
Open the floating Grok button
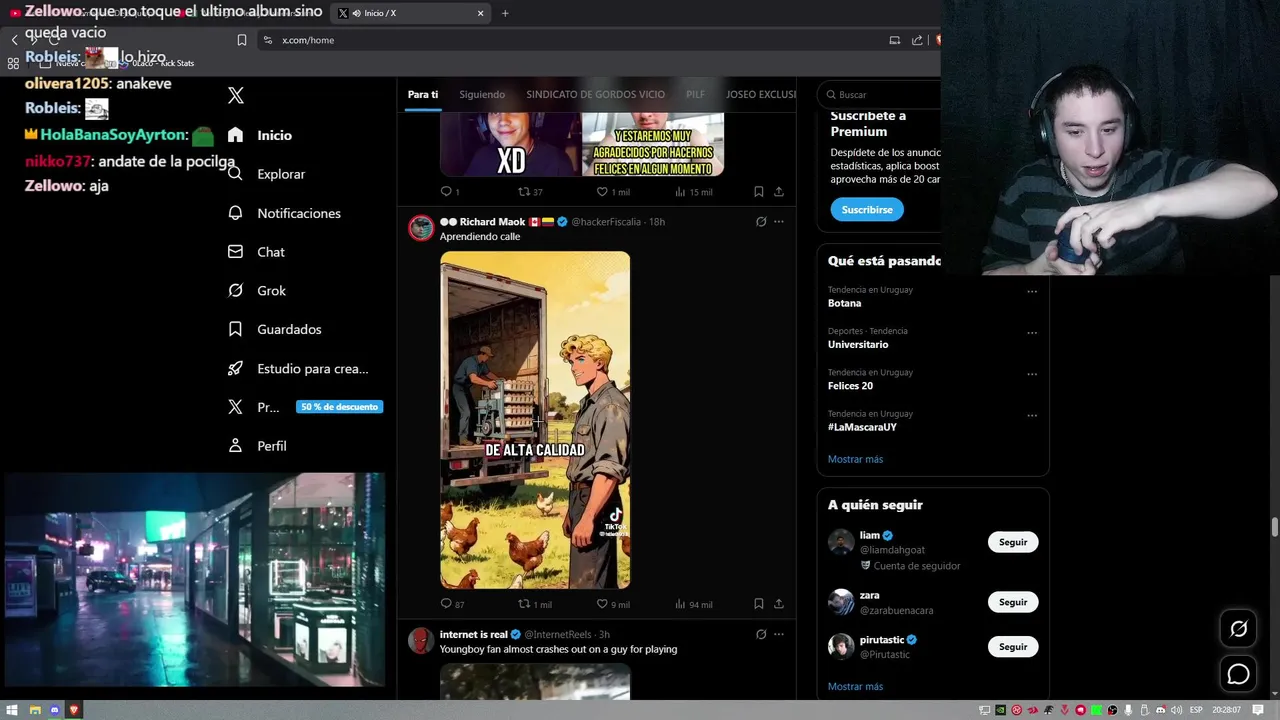(1238, 629)
